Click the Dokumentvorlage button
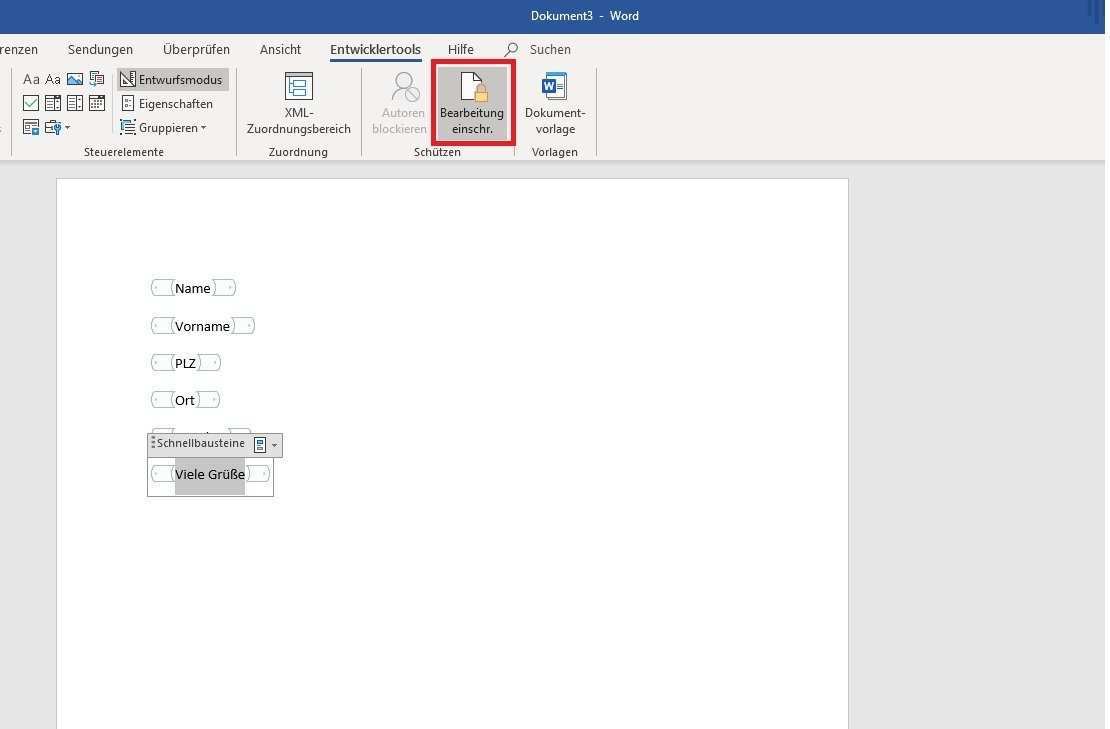Image resolution: width=1110 pixels, height=729 pixels. [x=554, y=104]
